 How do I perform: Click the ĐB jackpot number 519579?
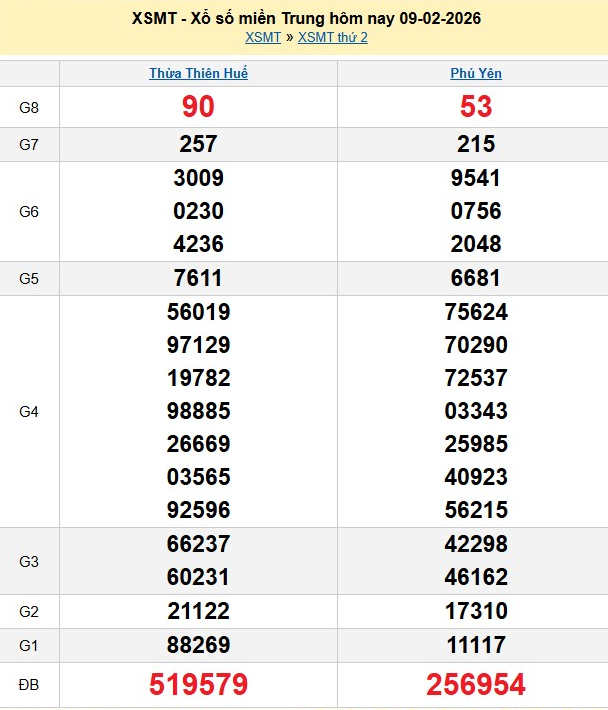point(198,684)
